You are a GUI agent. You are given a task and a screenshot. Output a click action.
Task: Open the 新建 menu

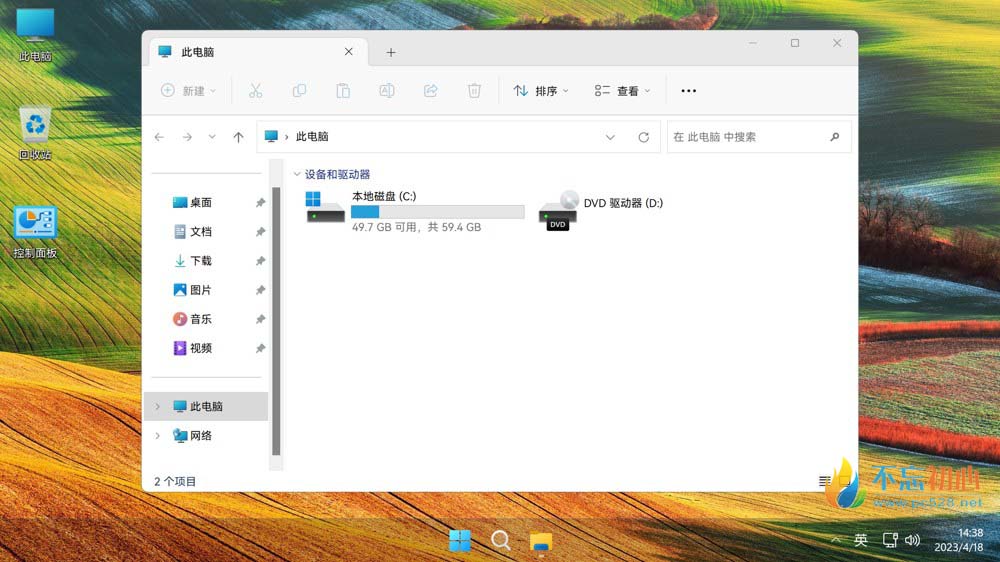[188, 91]
